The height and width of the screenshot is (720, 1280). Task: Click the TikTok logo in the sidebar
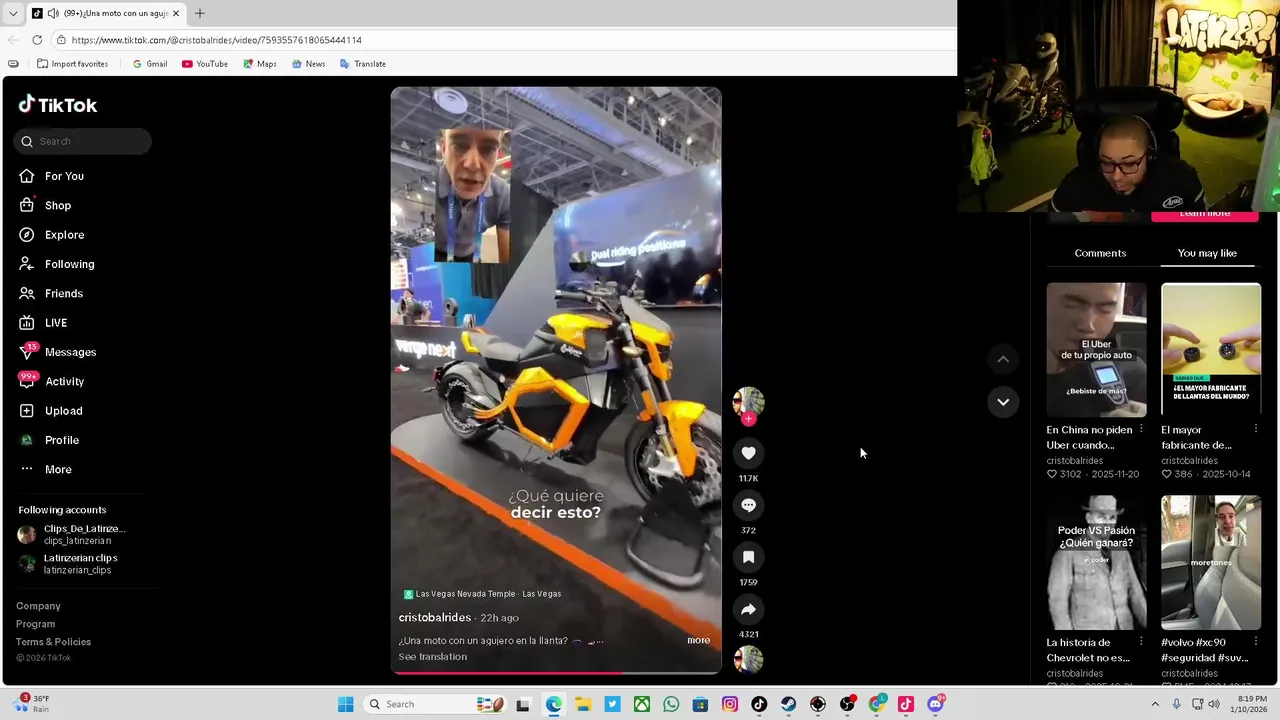pos(58,105)
